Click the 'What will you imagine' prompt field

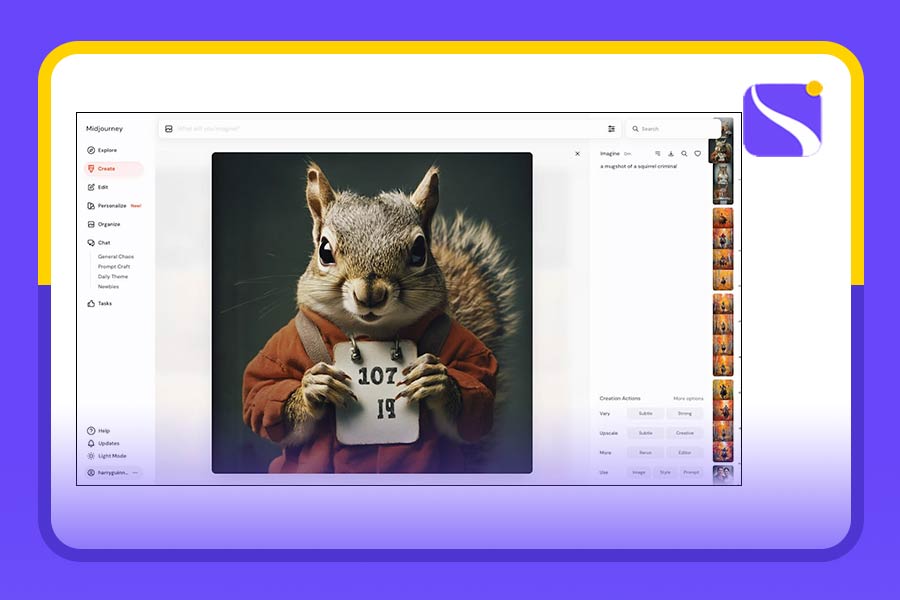tap(380, 129)
